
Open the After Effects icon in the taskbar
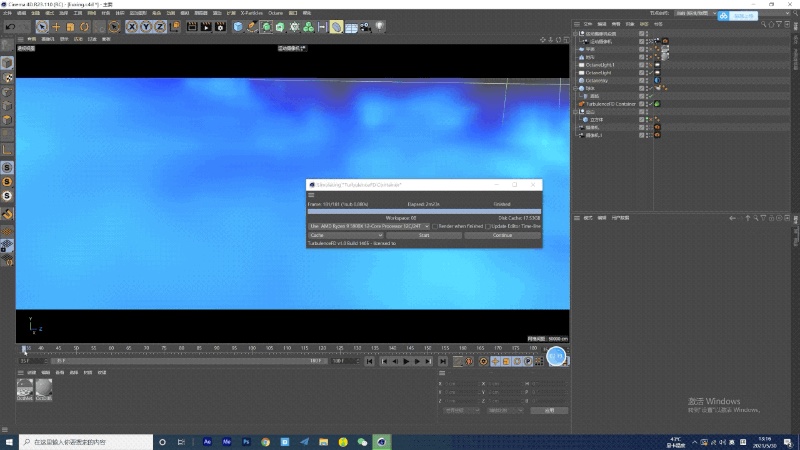tap(207, 442)
